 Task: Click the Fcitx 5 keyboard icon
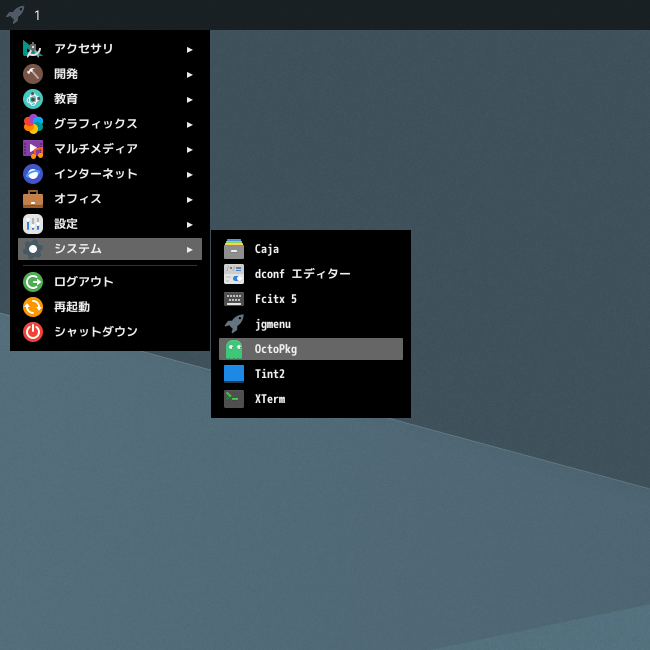pyautogui.click(x=234, y=299)
